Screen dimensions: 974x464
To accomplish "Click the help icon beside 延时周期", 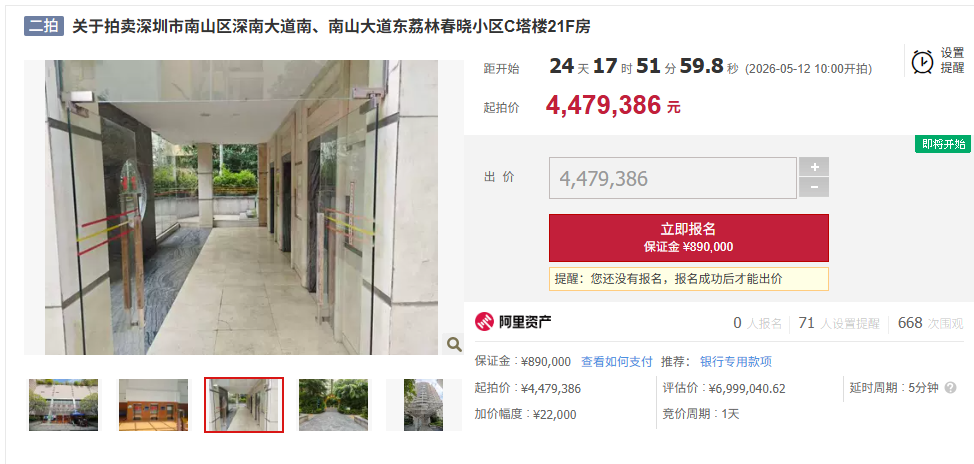I will point(950,388).
